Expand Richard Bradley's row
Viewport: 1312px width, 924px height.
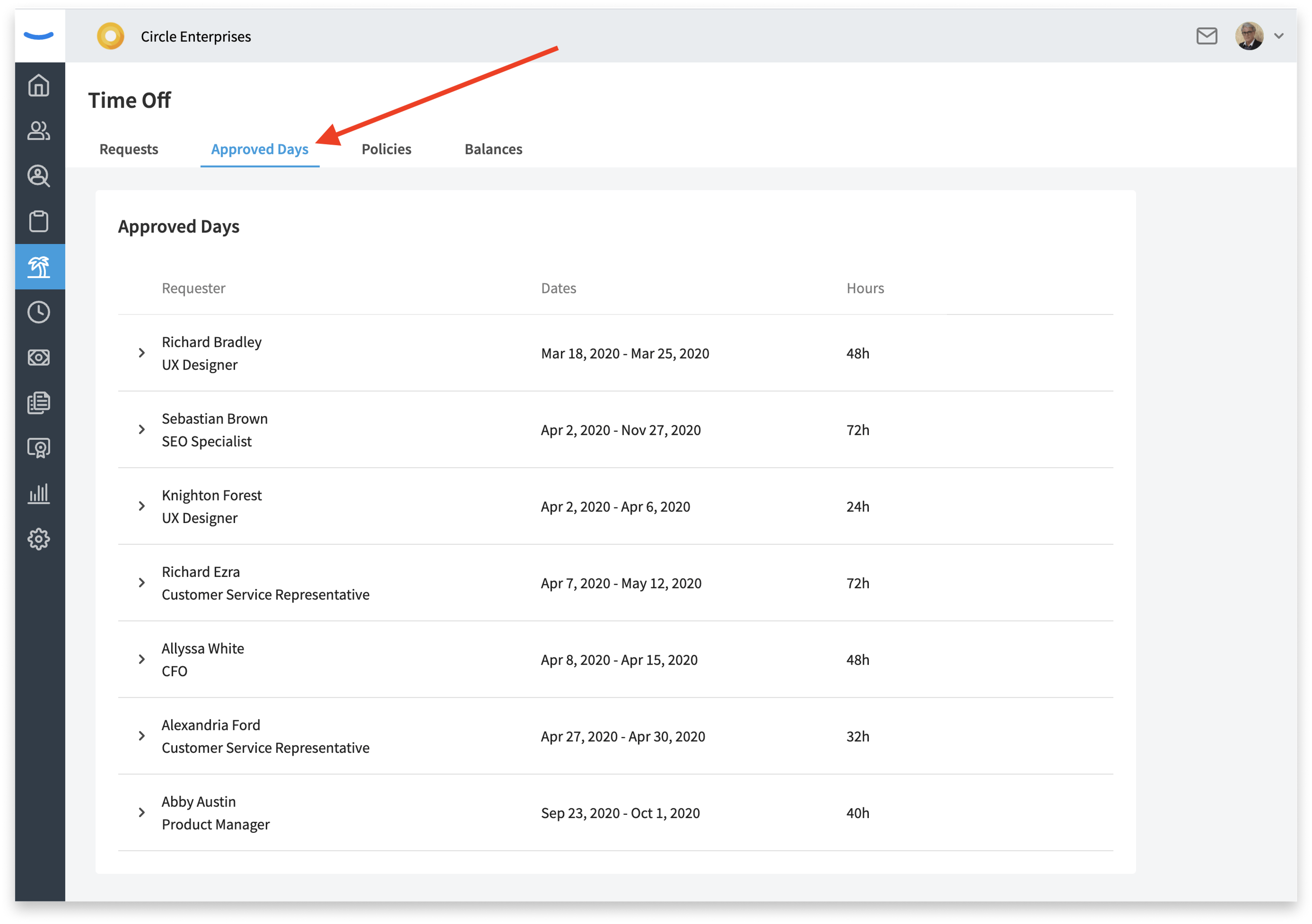[x=142, y=353]
